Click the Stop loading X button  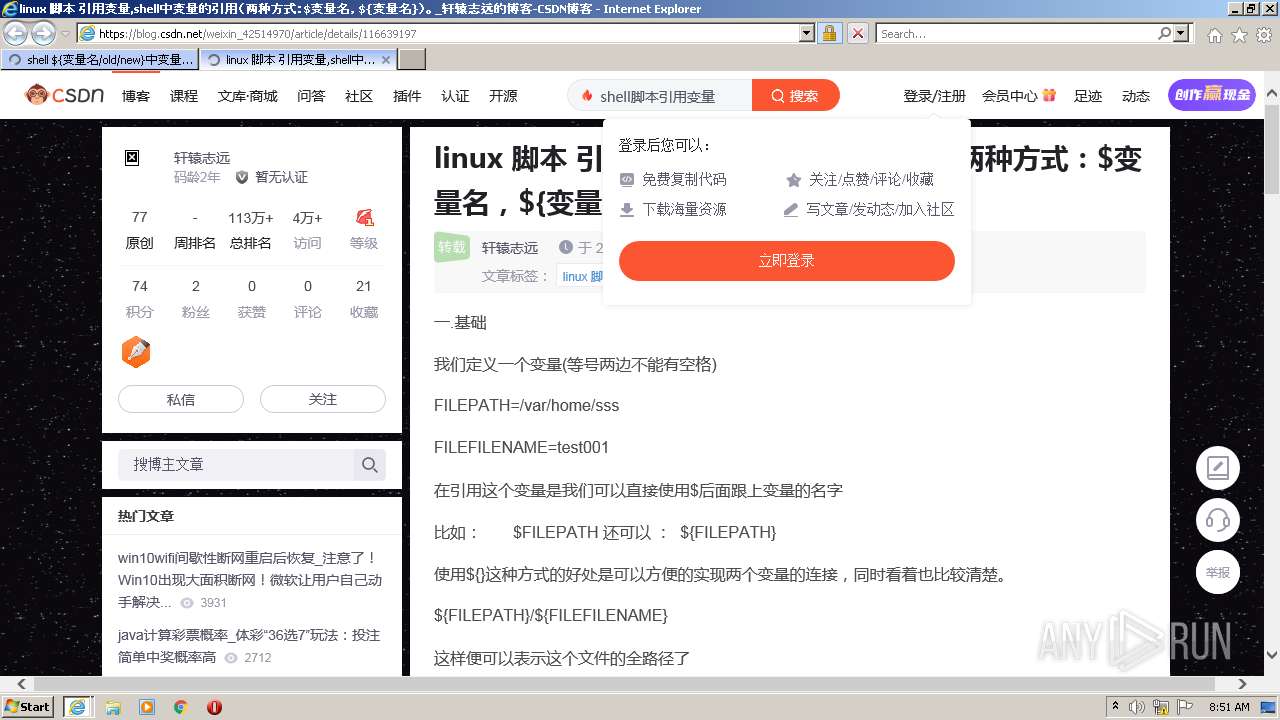(858, 33)
